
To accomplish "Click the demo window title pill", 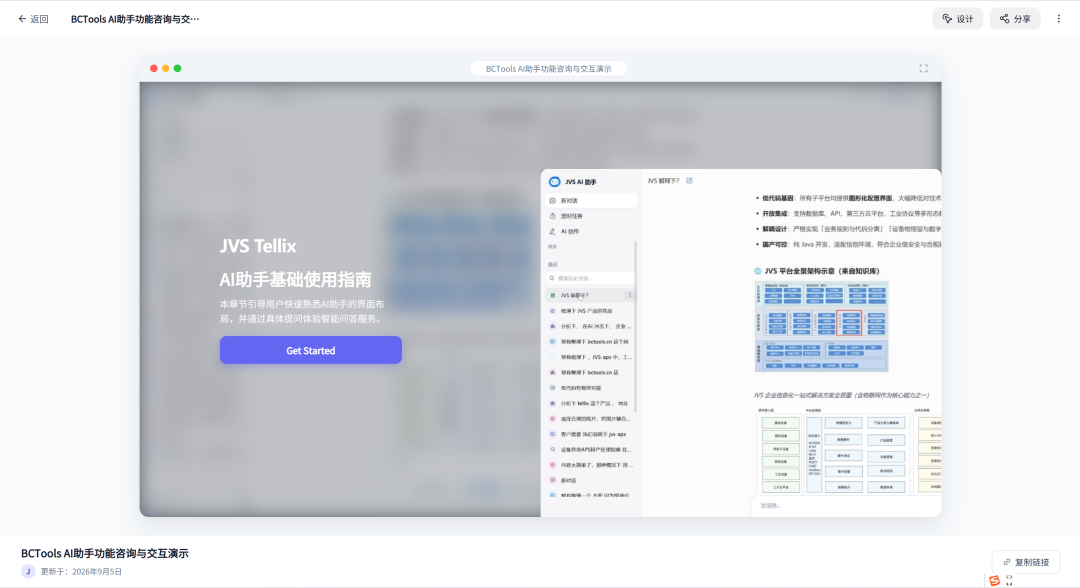I will click(x=548, y=69).
